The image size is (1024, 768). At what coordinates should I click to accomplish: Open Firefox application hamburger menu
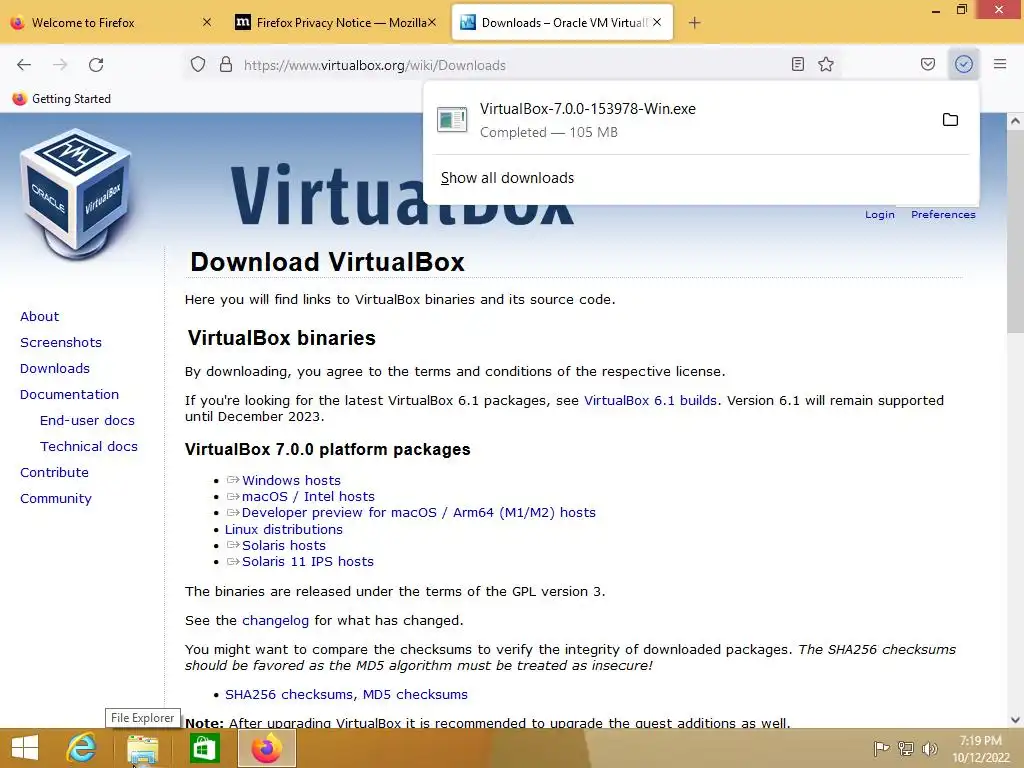(1000, 65)
